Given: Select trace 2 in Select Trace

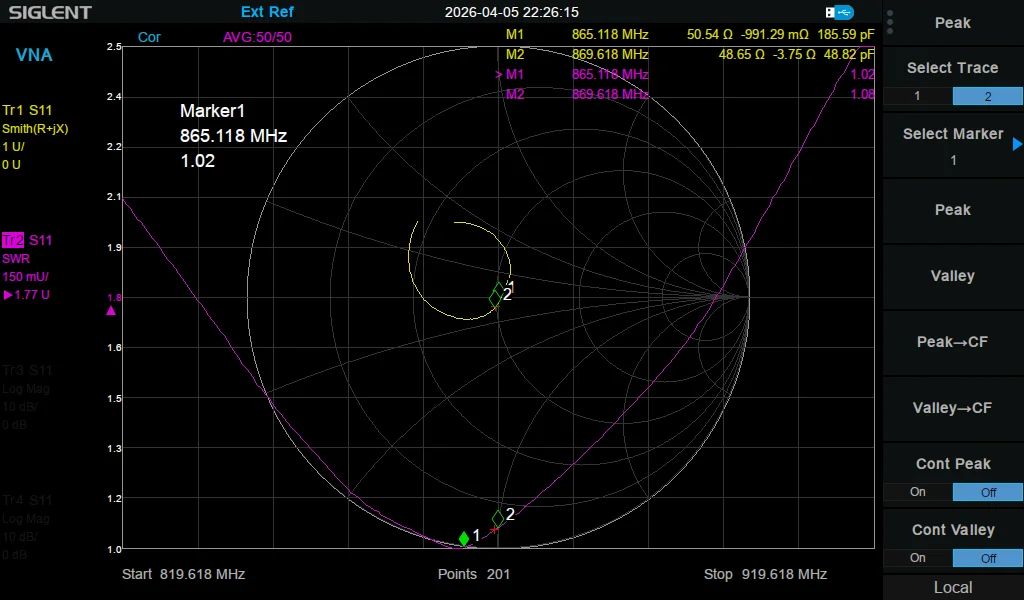Looking at the screenshot, I should click(x=987, y=96).
